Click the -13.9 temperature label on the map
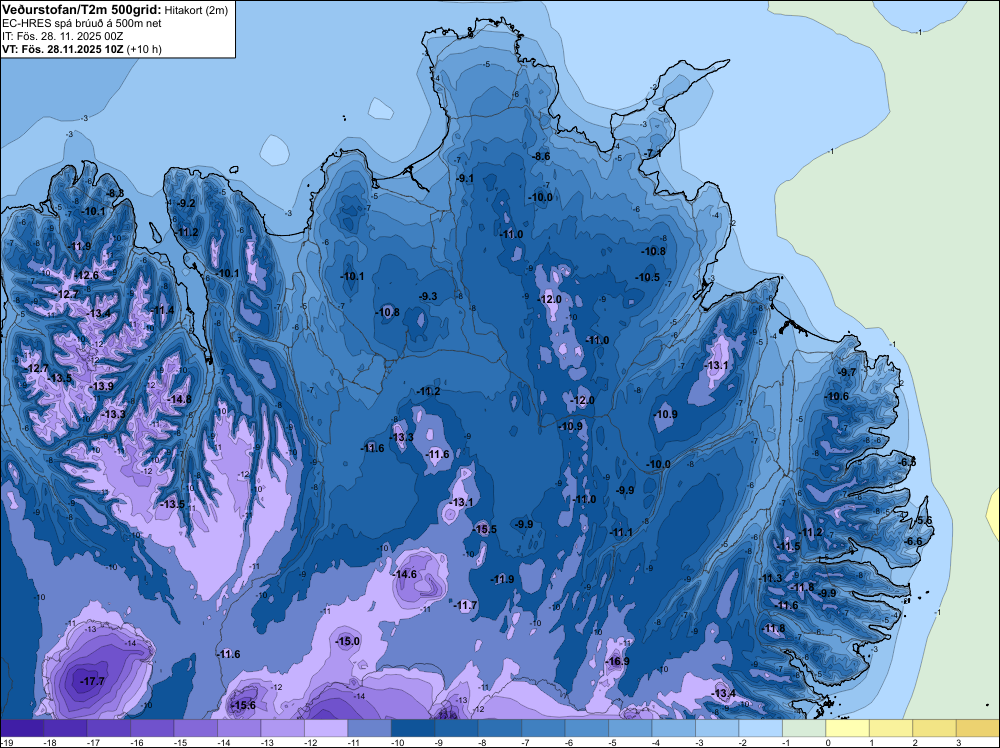Image resolution: width=1000 pixels, height=748 pixels. [x=101, y=386]
